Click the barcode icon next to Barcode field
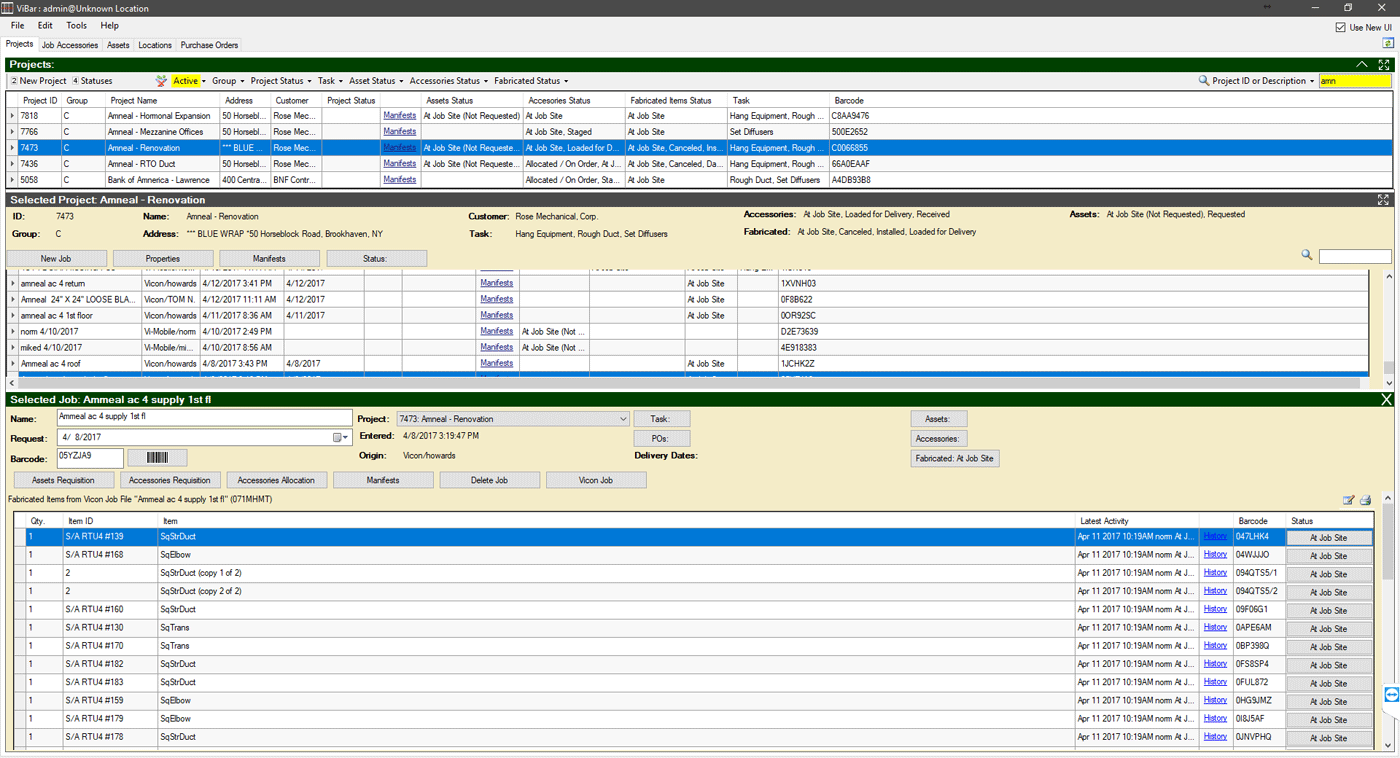This screenshot has width=1400, height=758. coord(158,457)
